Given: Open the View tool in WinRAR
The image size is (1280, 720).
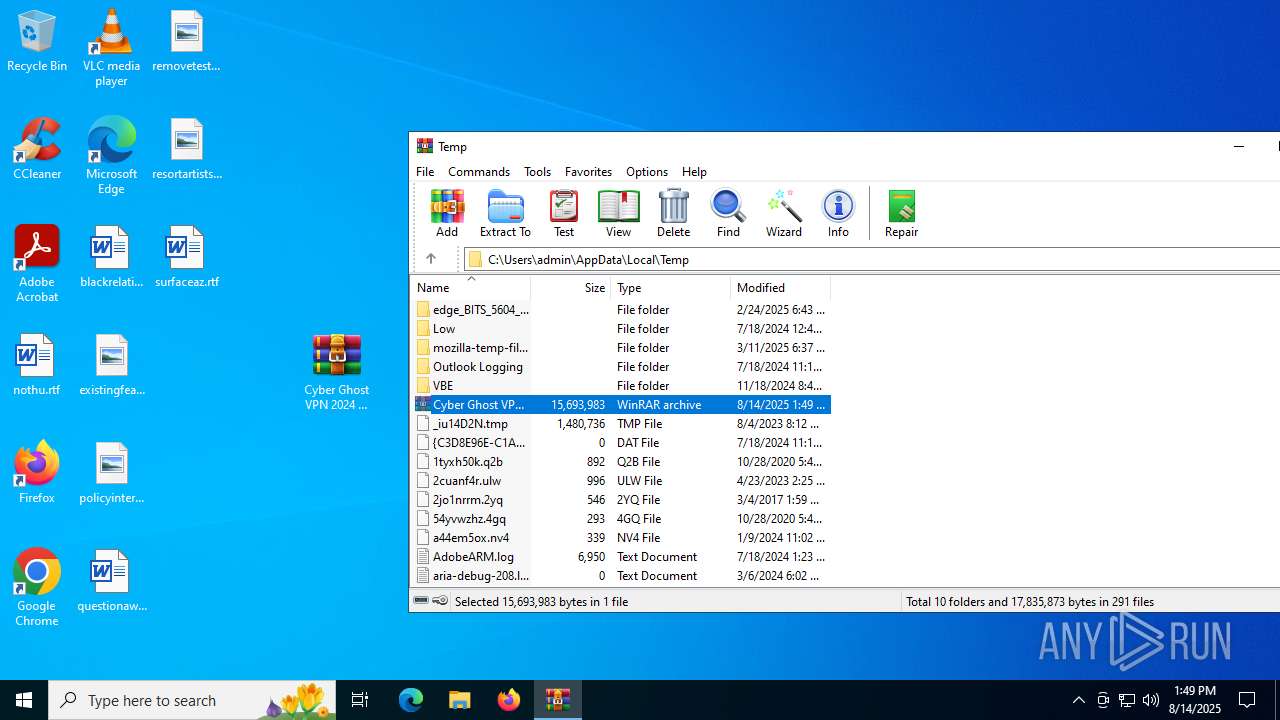Looking at the screenshot, I should coord(618,214).
